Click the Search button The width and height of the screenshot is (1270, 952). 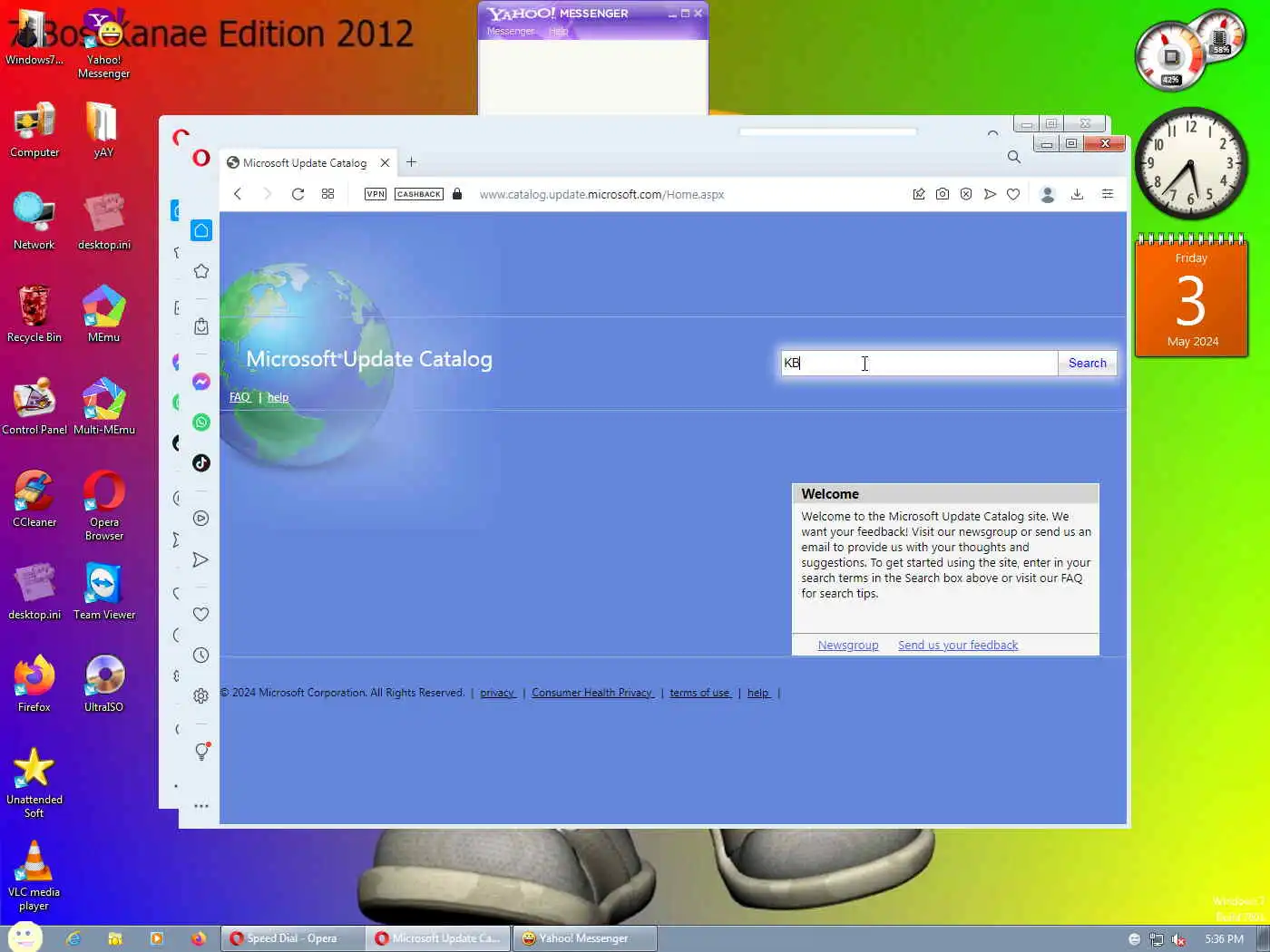click(1087, 363)
